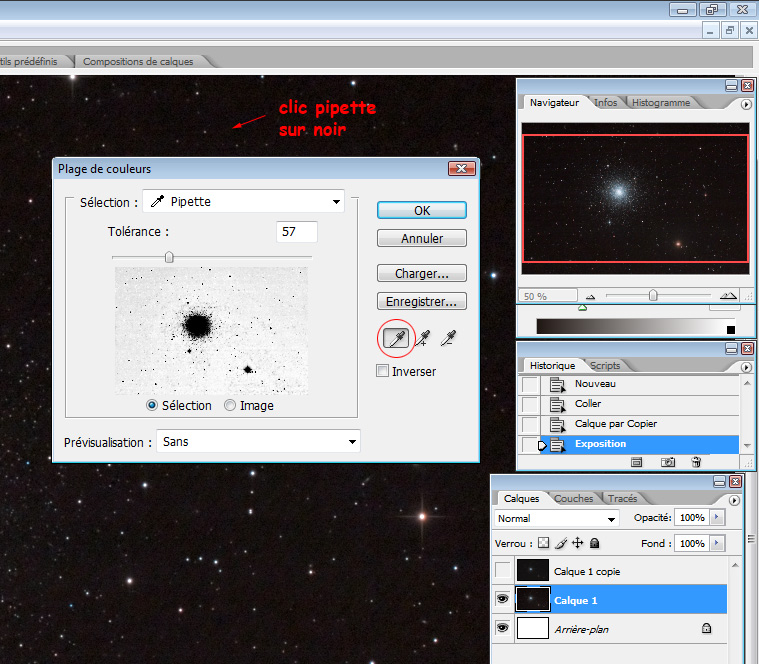Open the Compositions de calques tab

pos(138,61)
